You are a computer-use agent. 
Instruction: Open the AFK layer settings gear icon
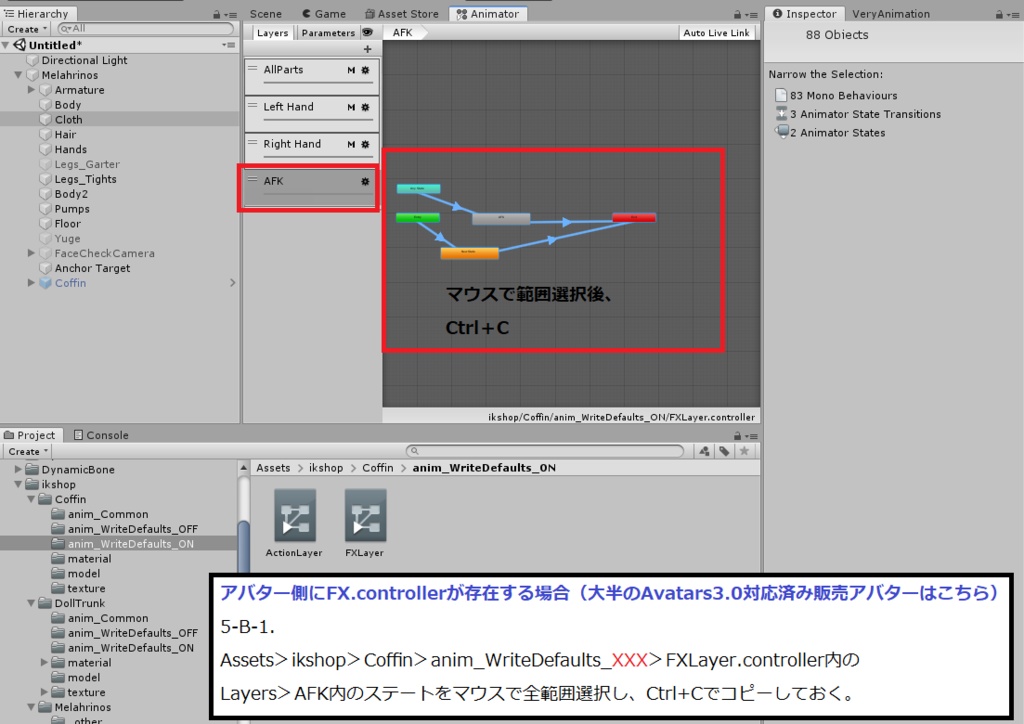pos(364,181)
